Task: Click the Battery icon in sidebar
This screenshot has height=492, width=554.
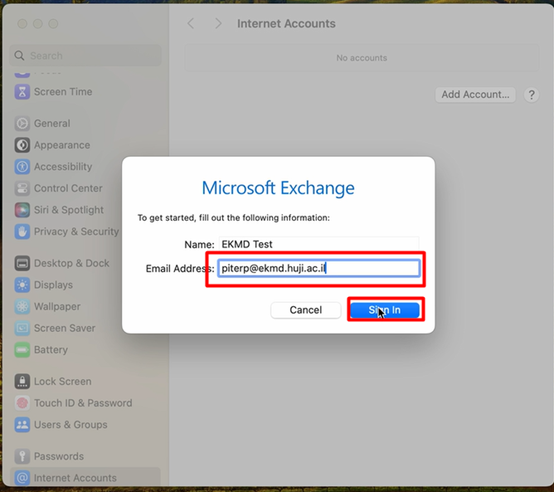Action: [x=22, y=350]
